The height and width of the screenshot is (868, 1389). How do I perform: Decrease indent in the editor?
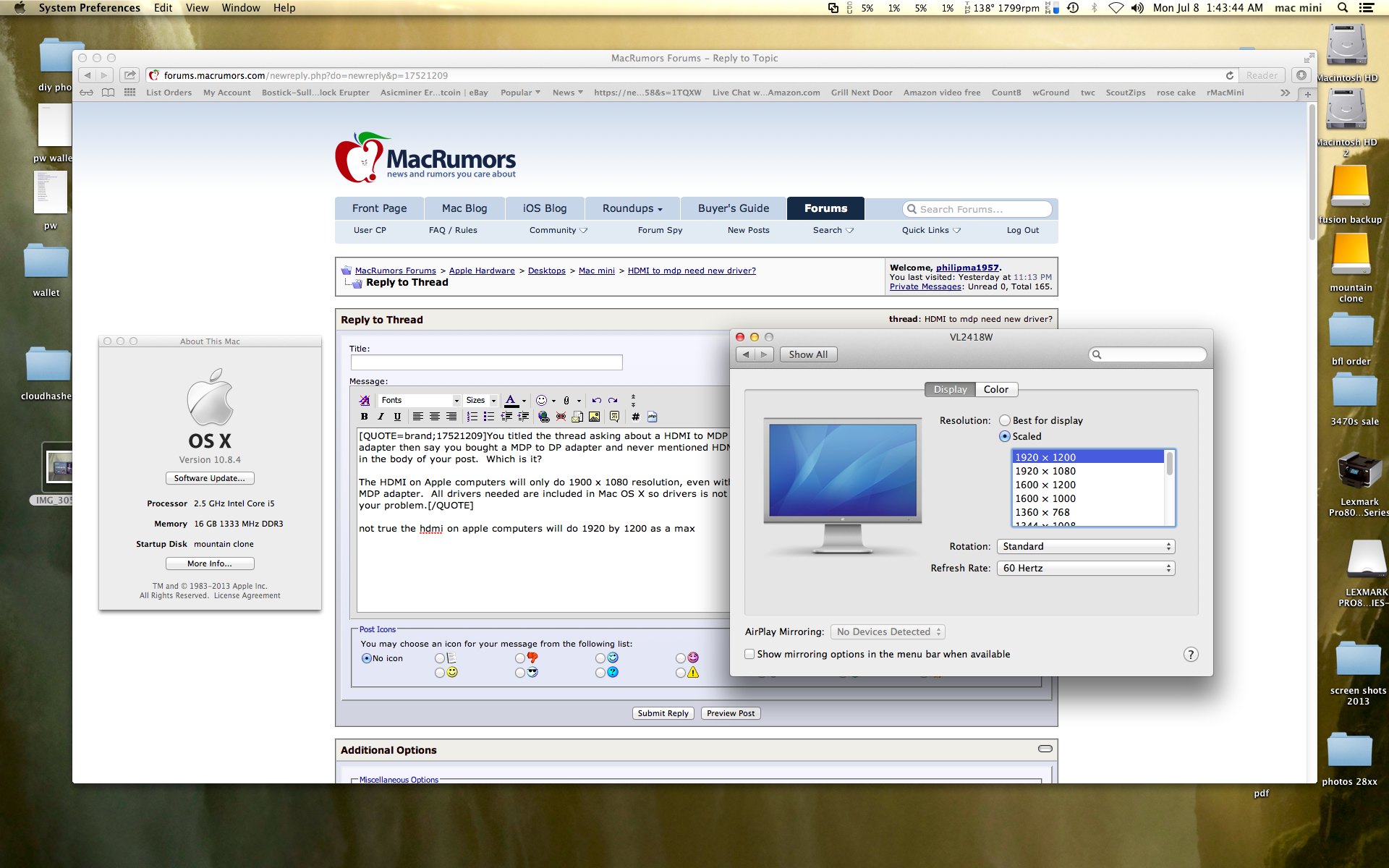pyautogui.click(x=506, y=417)
